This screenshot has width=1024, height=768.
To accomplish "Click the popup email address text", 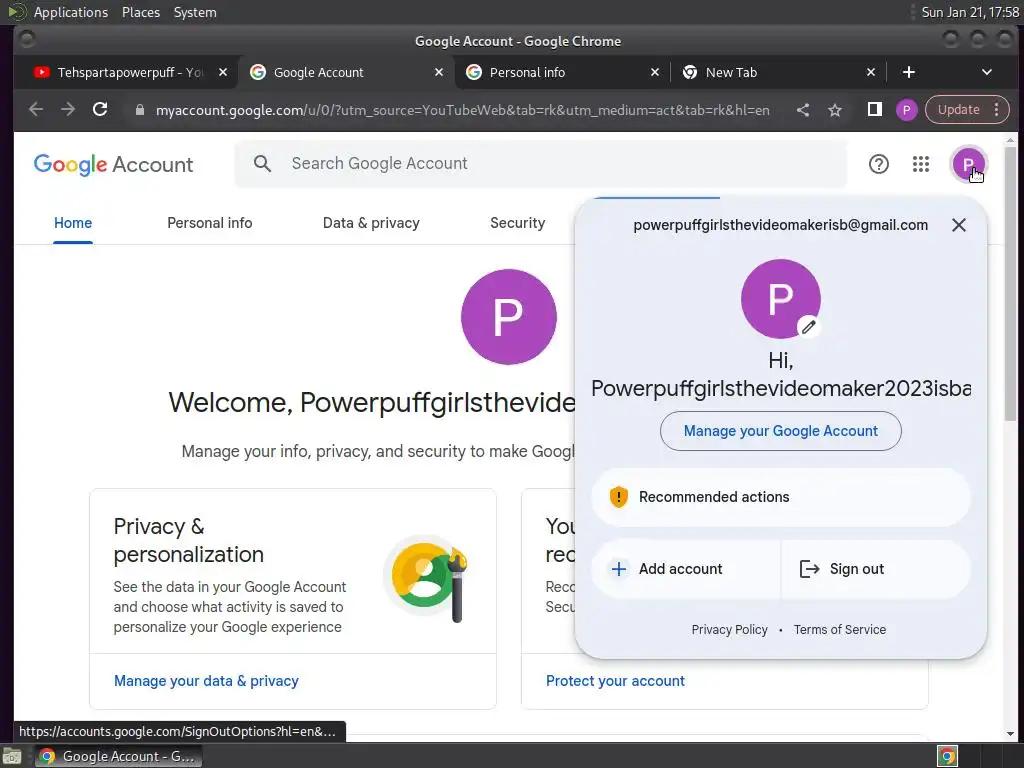I will [780, 225].
